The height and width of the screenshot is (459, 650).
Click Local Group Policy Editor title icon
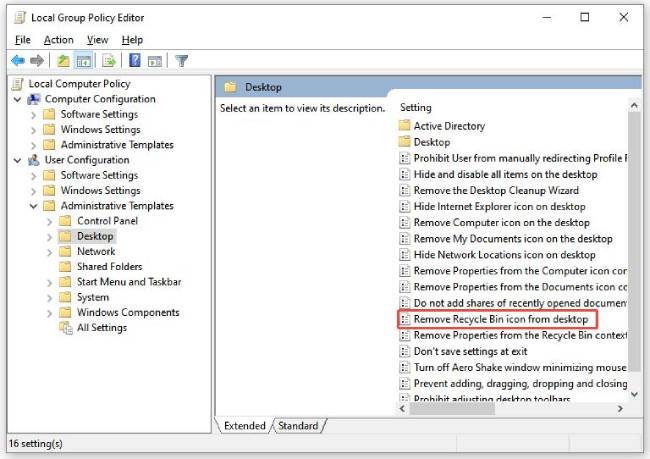pos(19,18)
